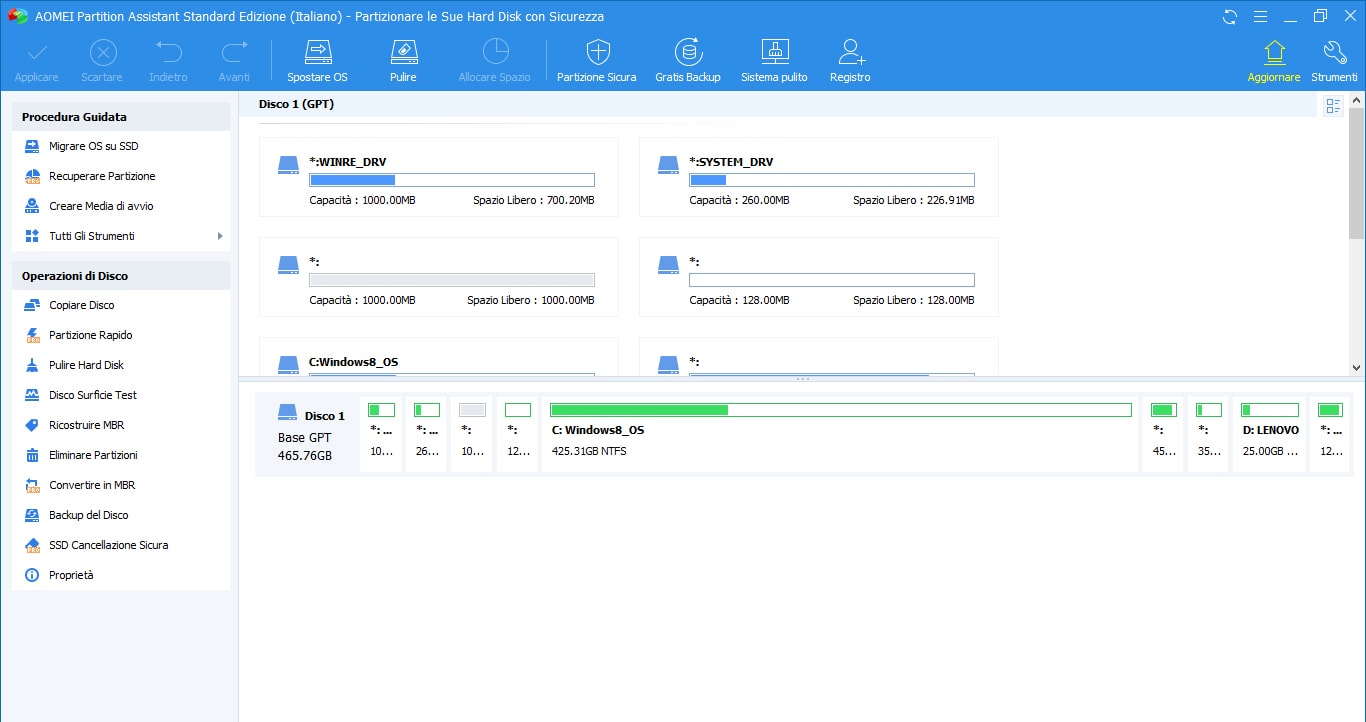Click the Applicare button
Viewport: 1366px width, 722px height.
click(x=36, y=58)
